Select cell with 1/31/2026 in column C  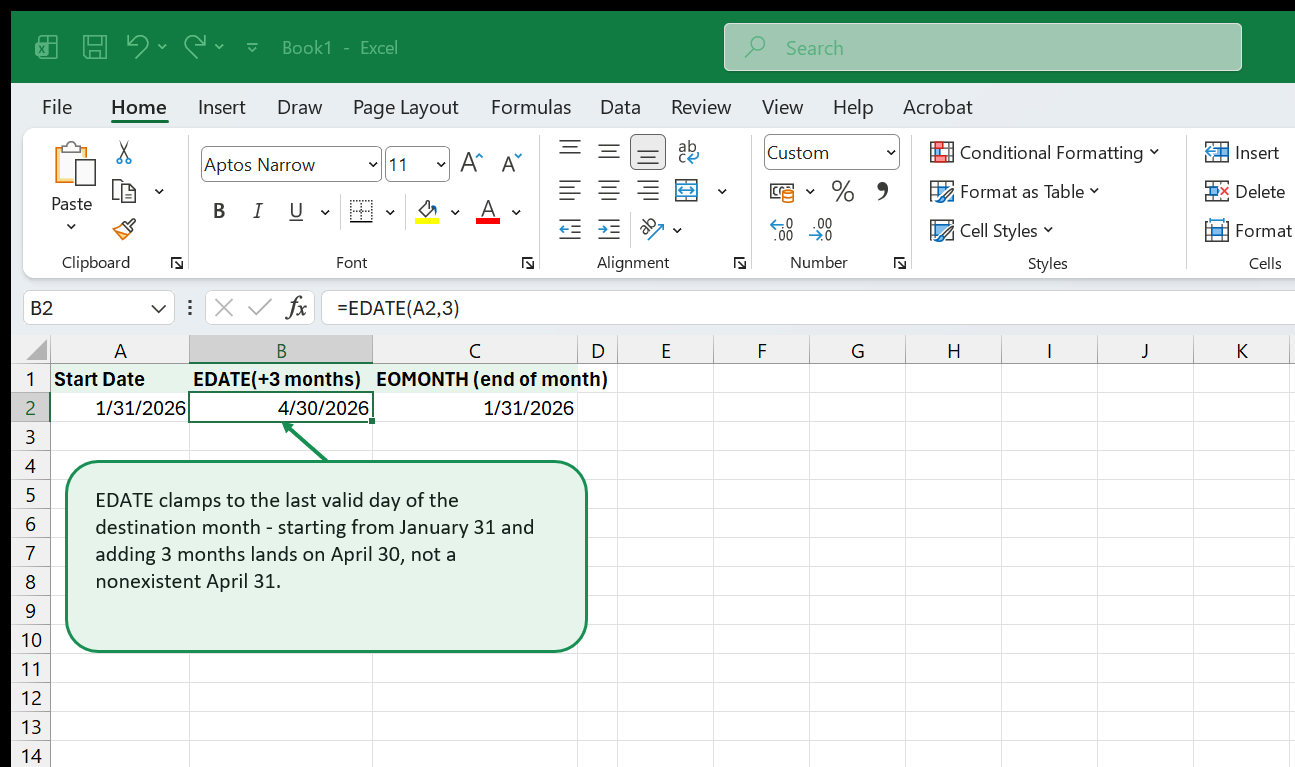[x=475, y=408]
